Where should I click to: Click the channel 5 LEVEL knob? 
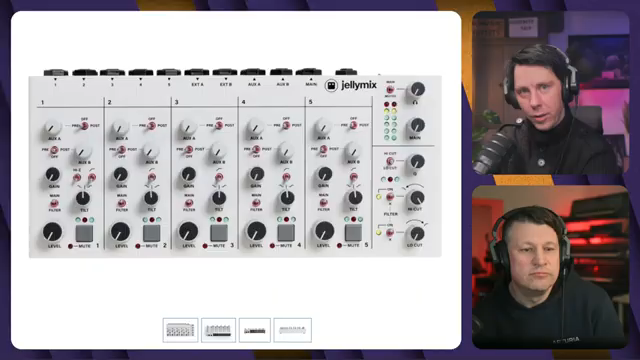coord(324,231)
